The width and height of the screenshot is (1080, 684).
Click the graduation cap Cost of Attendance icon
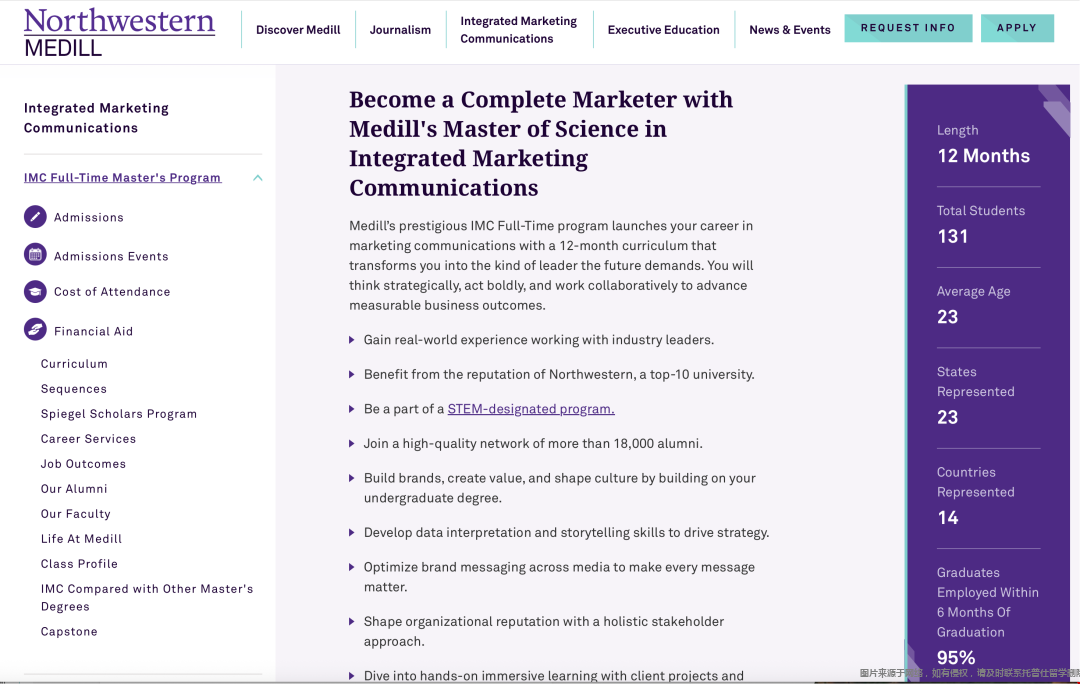click(35, 292)
